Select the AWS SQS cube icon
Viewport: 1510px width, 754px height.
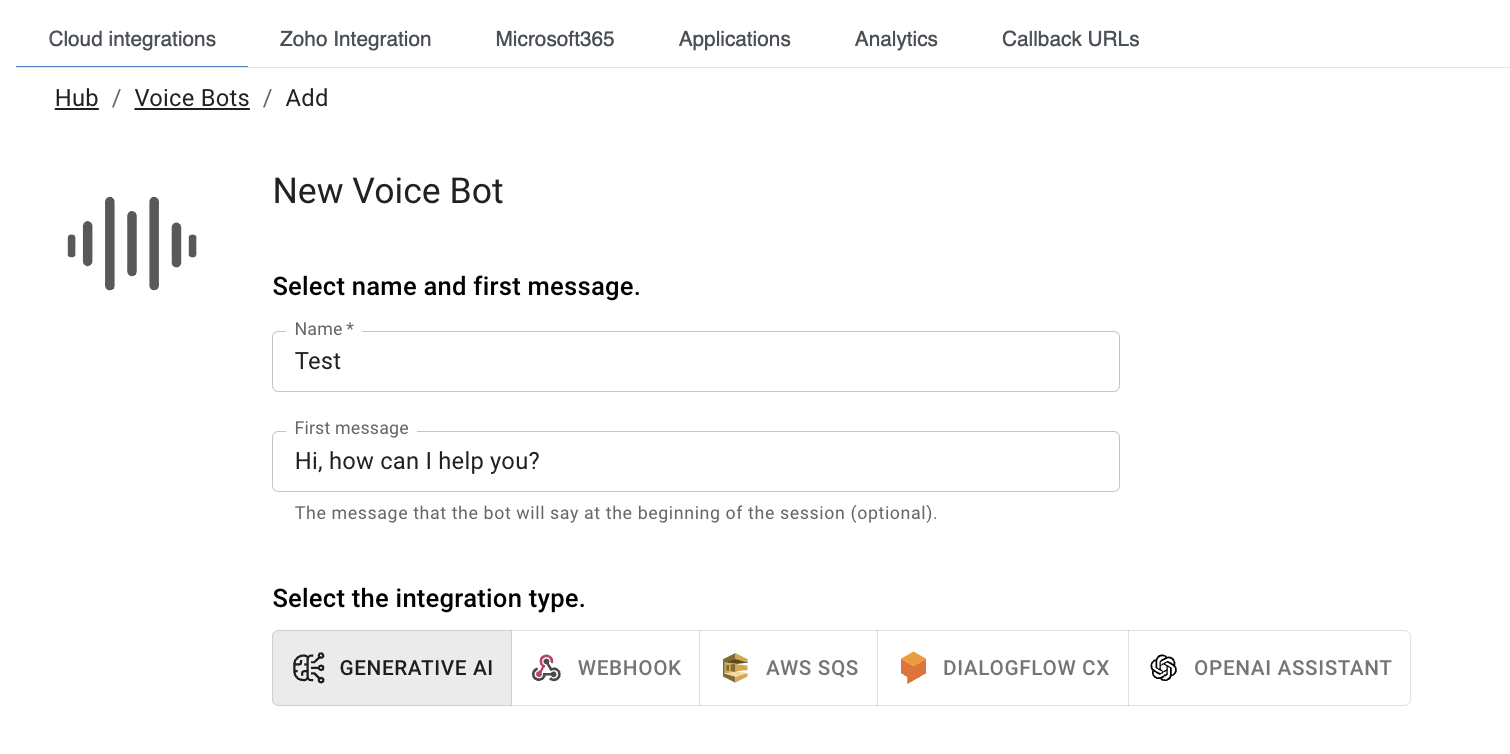(x=736, y=667)
